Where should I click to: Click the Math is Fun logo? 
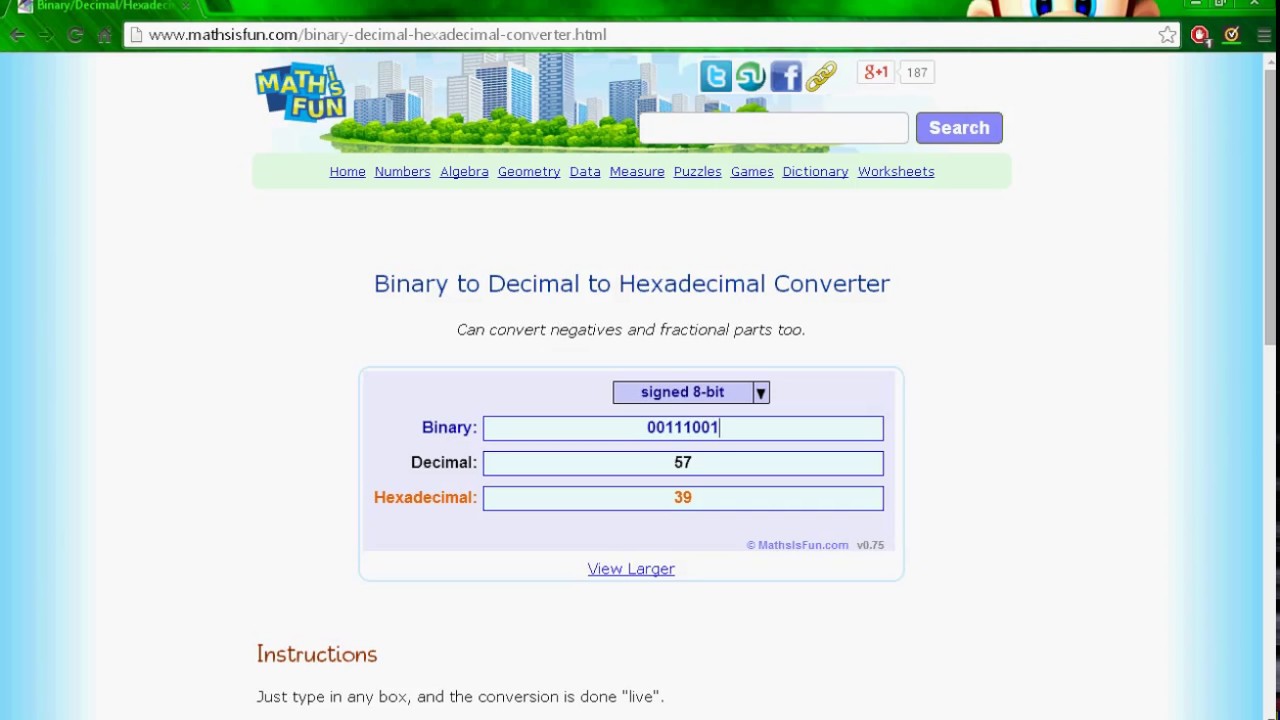point(301,93)
